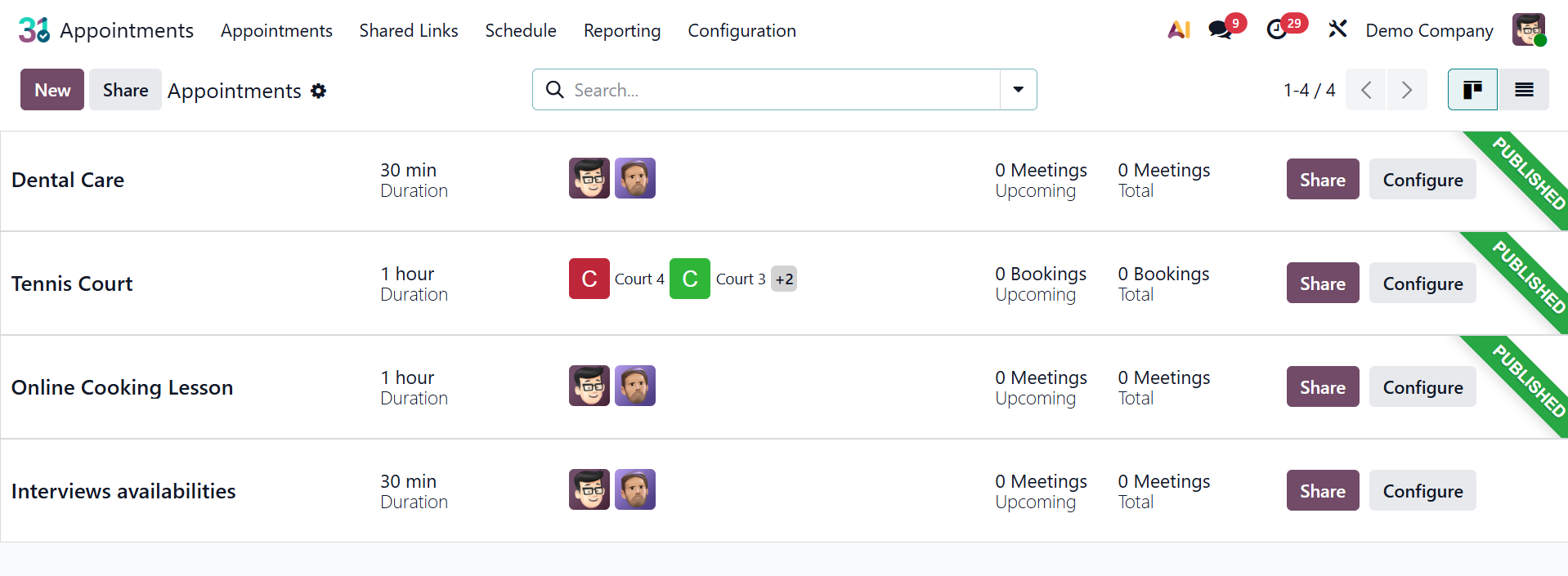Open the Reporting menu
The image size is (1568, 576).
[622, 30]
